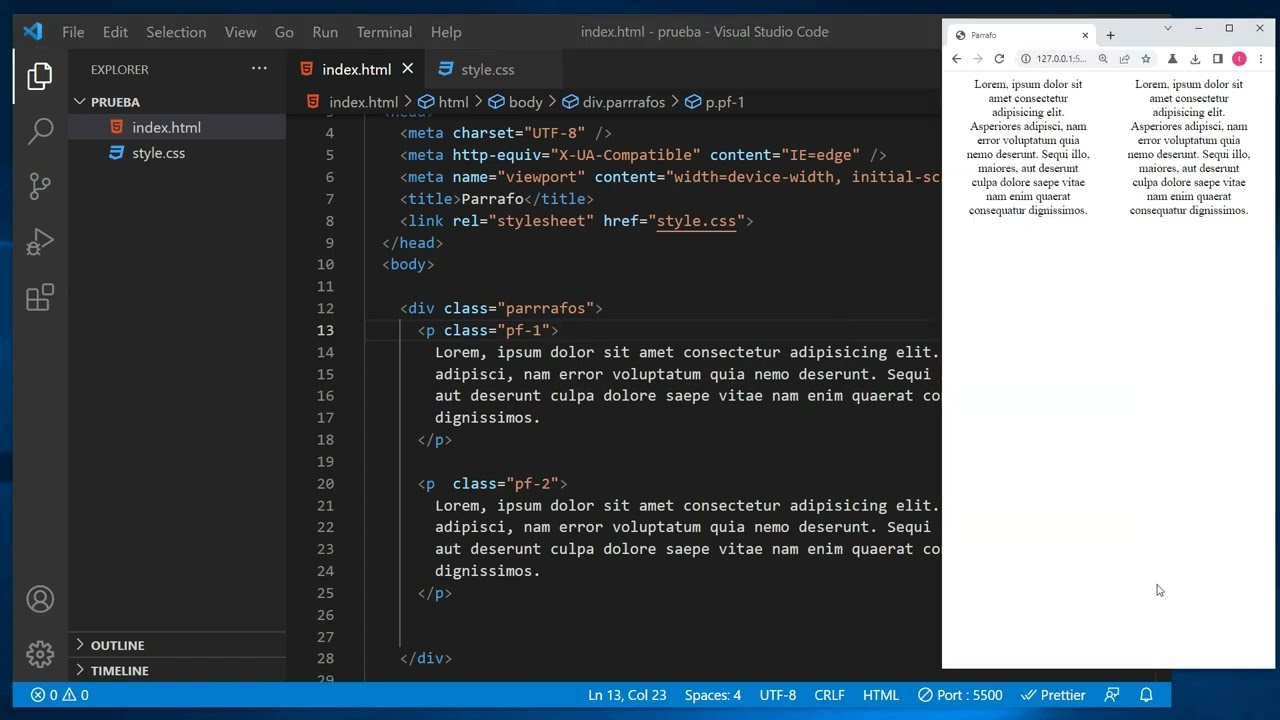Click the feedback icon in status bar
This screenshot has width=1280, height=720.
[x=1112, y=695]
